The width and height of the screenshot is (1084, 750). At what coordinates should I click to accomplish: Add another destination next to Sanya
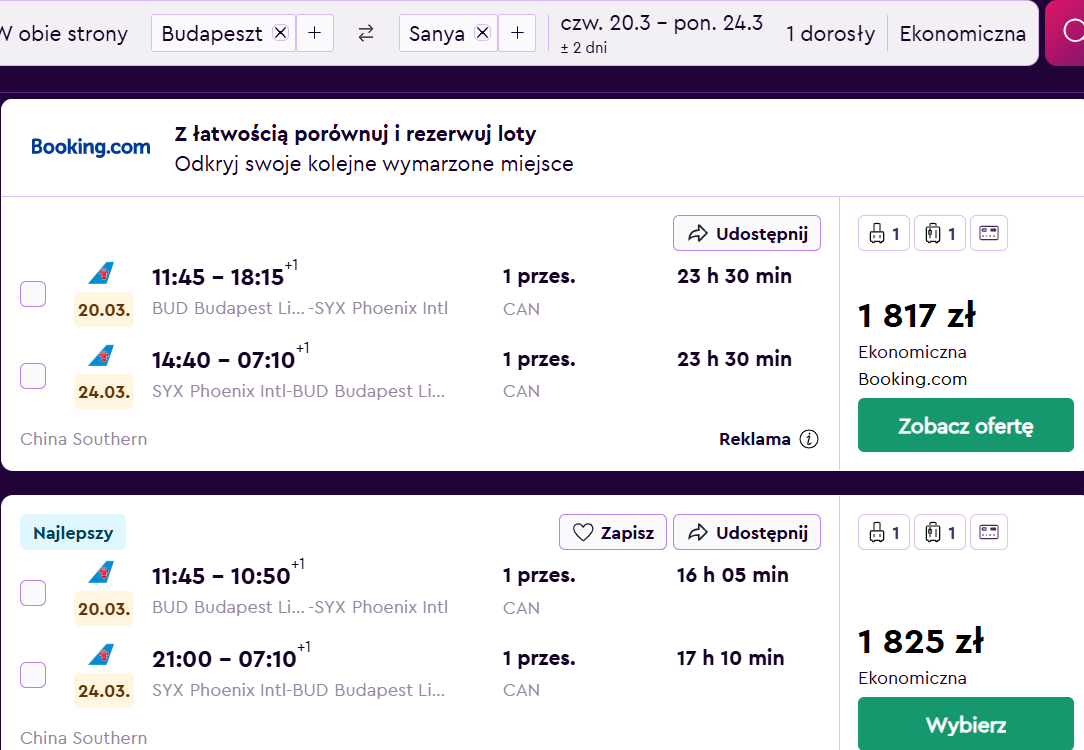pyautogui.click(x=517, y=33)
